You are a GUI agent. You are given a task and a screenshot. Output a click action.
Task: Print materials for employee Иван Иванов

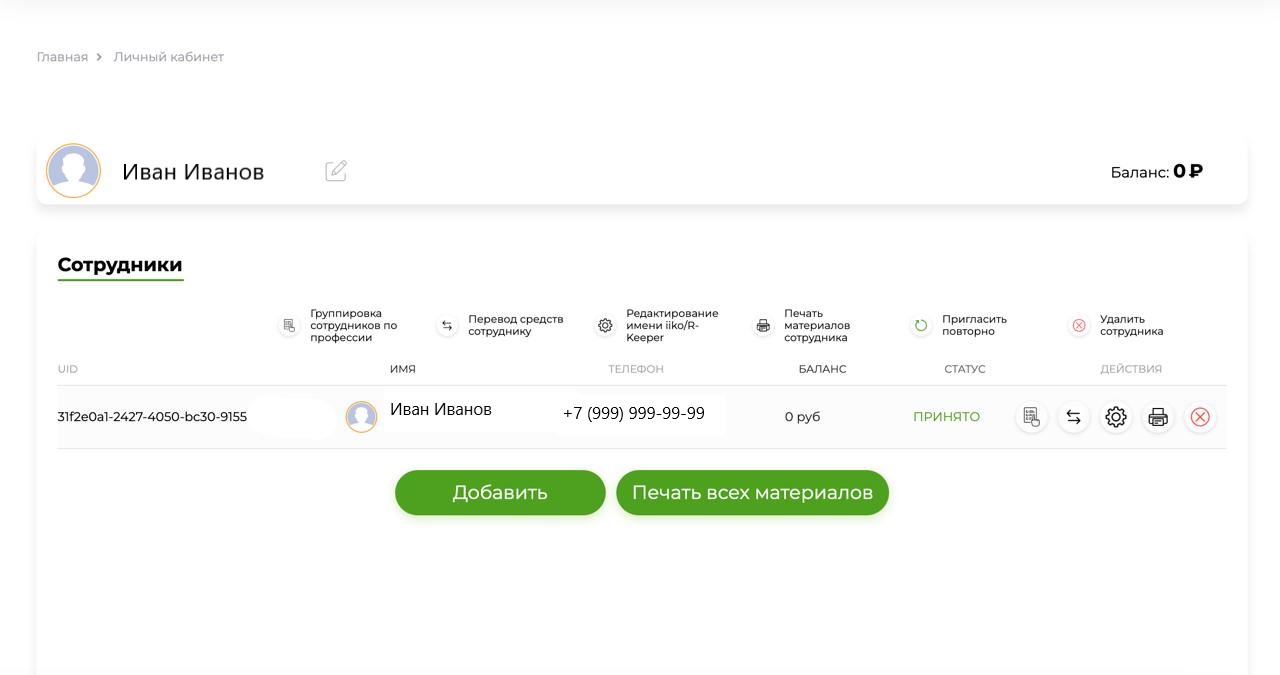click(1158, 417)
